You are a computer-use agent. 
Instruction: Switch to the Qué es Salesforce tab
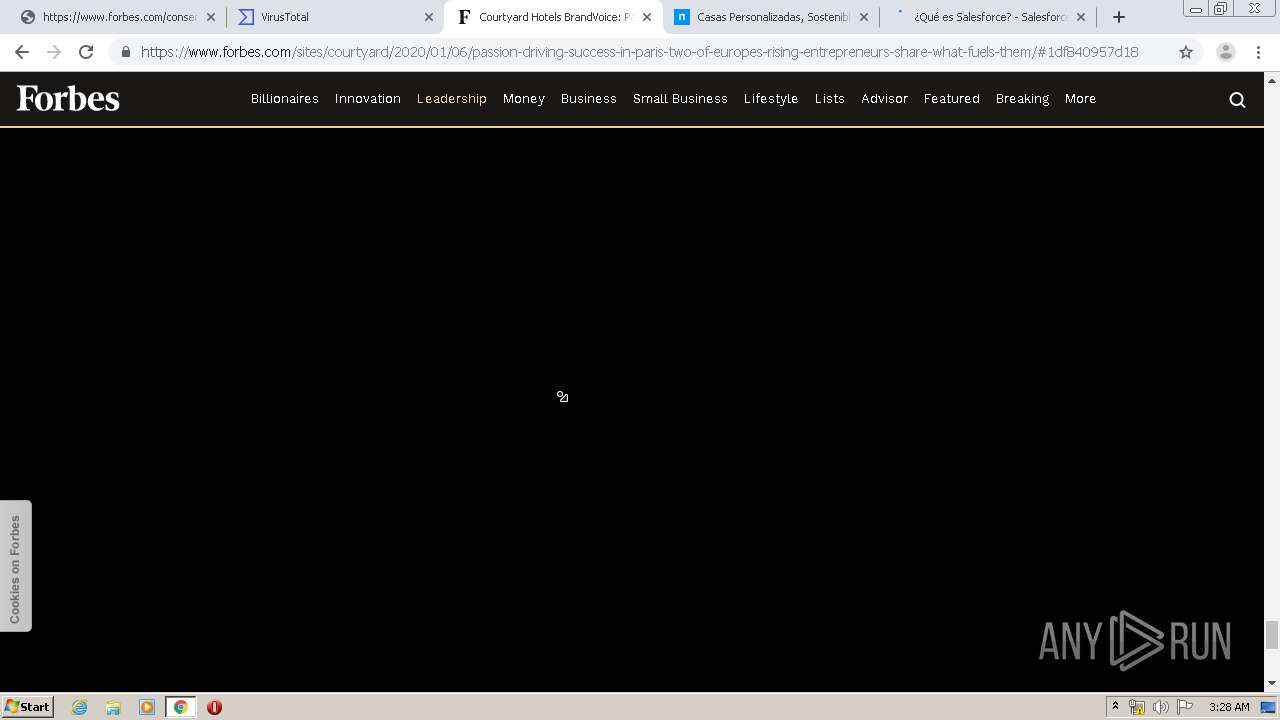point(988,17)
